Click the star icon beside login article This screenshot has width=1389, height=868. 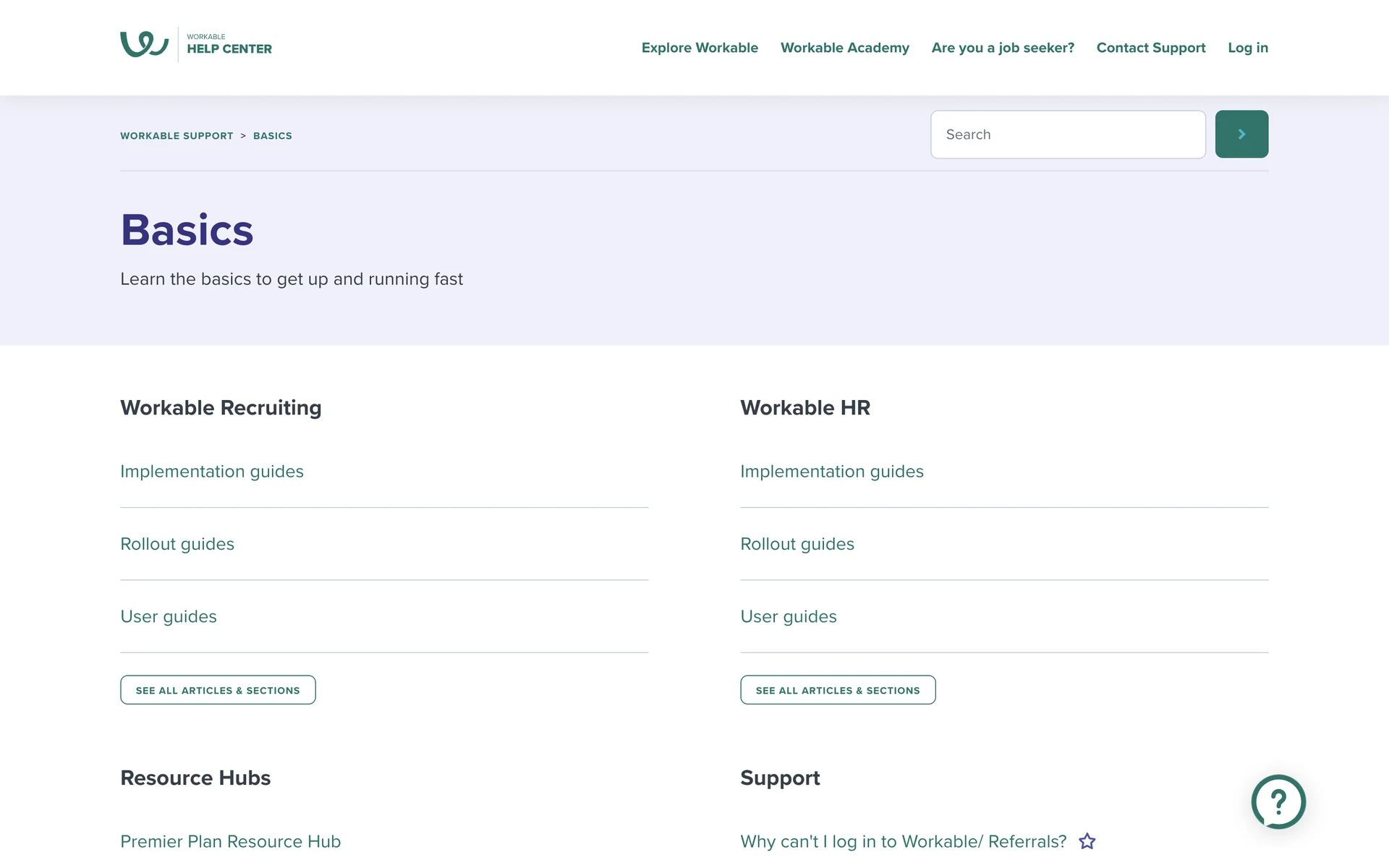1087,841
